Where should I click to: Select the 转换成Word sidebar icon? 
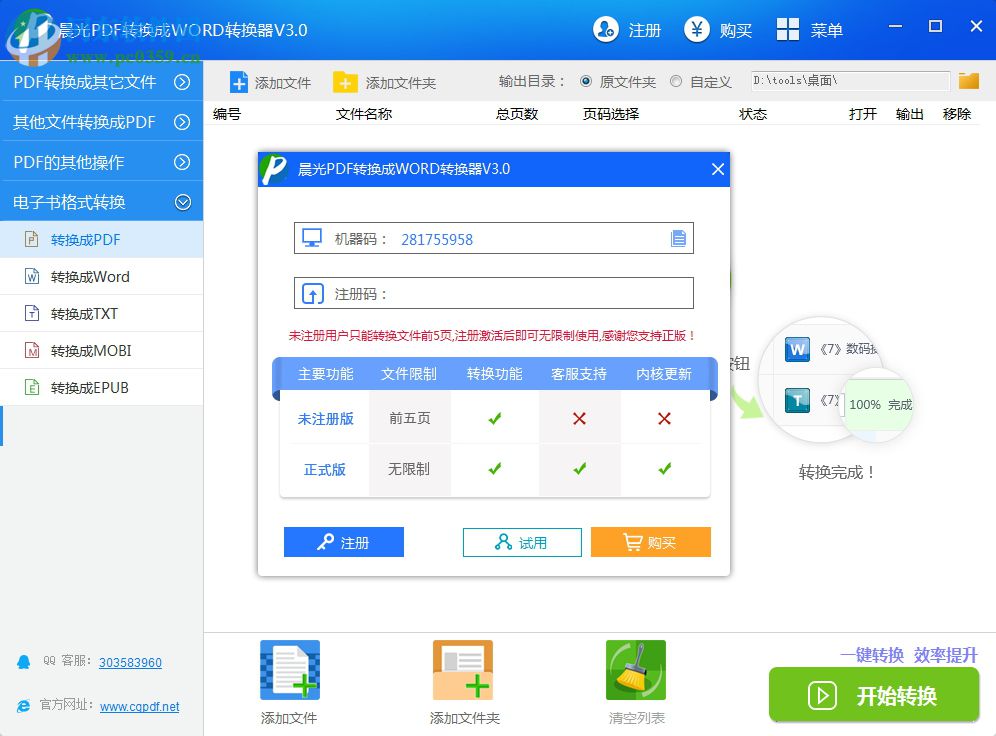coord(35,277)
